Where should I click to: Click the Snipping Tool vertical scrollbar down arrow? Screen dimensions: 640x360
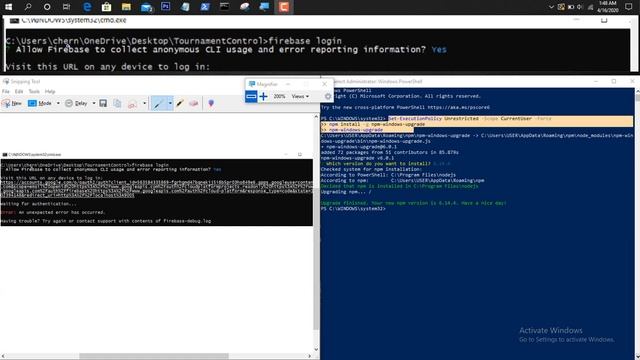coord(316,349)
